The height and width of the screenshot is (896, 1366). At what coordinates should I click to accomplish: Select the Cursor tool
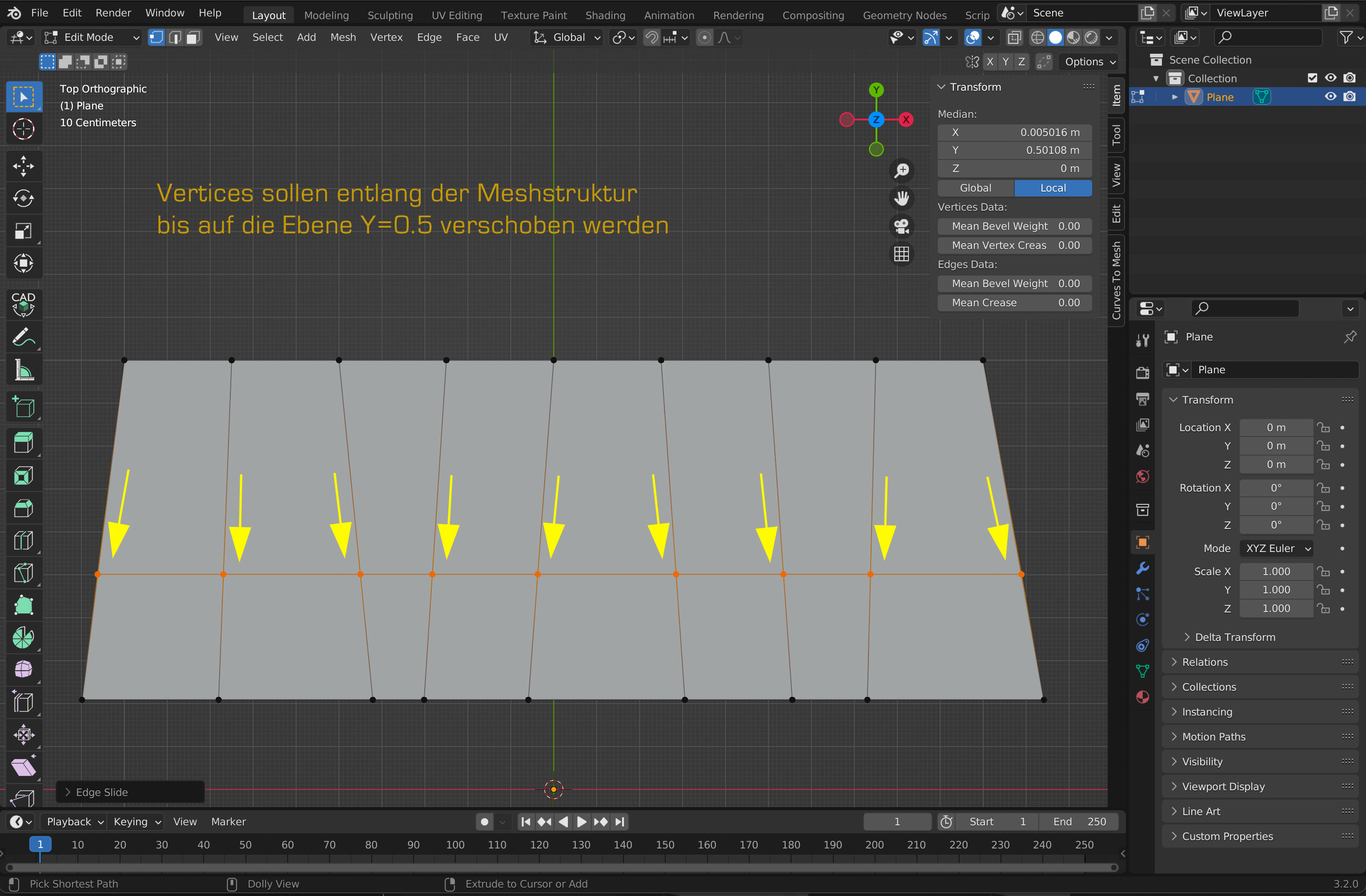(23, 129)
